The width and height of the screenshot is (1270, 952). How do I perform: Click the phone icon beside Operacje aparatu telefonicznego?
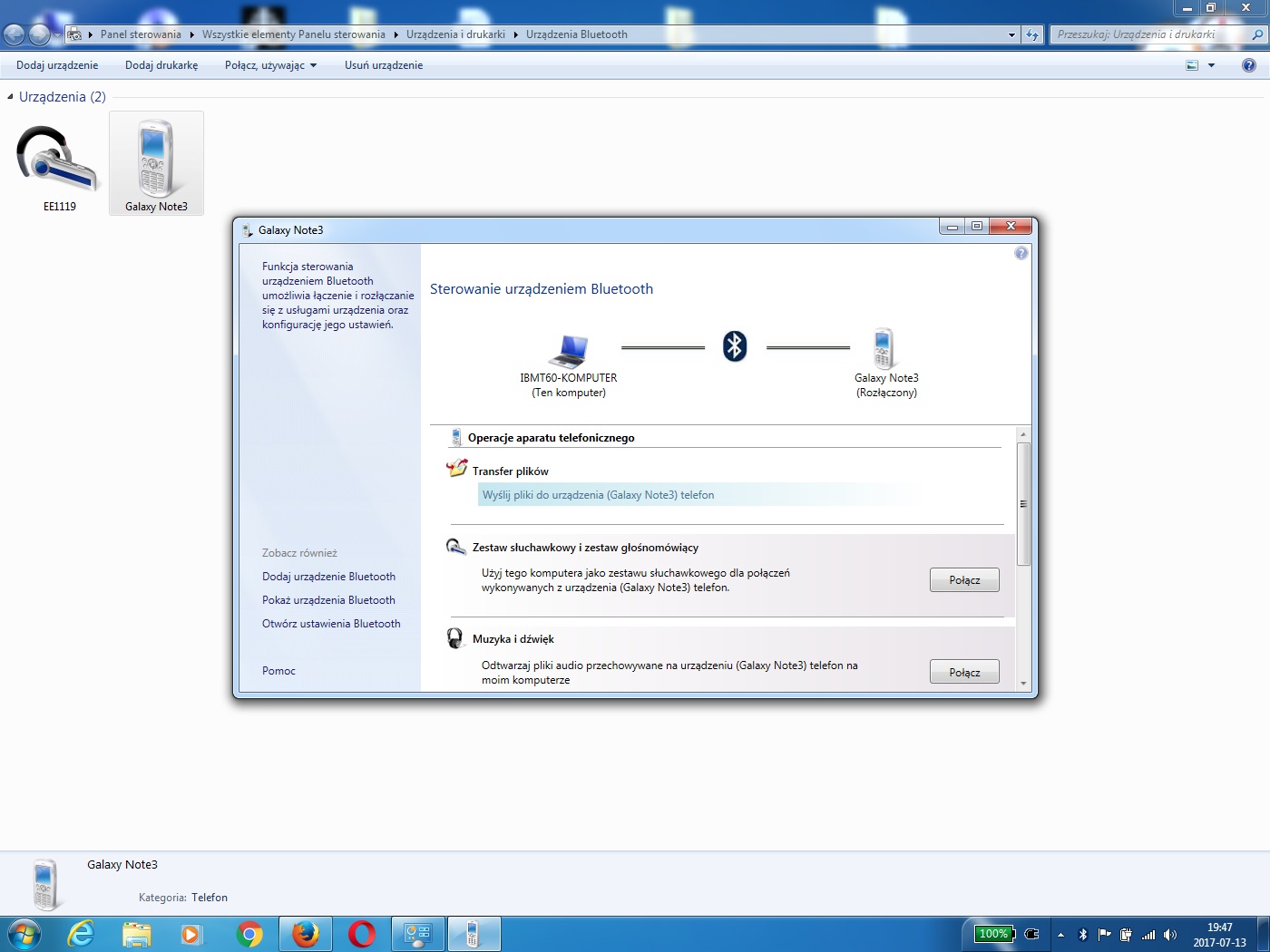click(456, 438)
